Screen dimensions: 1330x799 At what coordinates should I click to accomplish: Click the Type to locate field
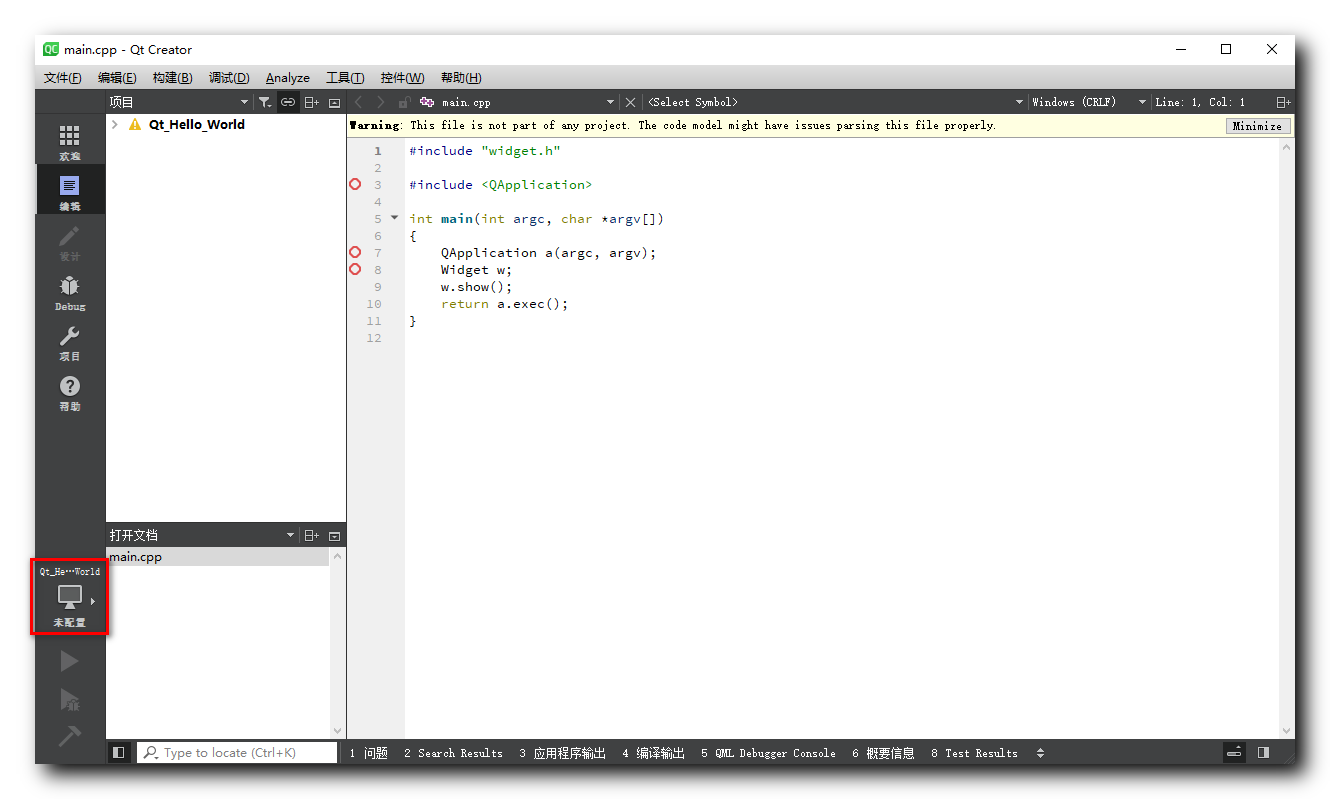point(237,753)
